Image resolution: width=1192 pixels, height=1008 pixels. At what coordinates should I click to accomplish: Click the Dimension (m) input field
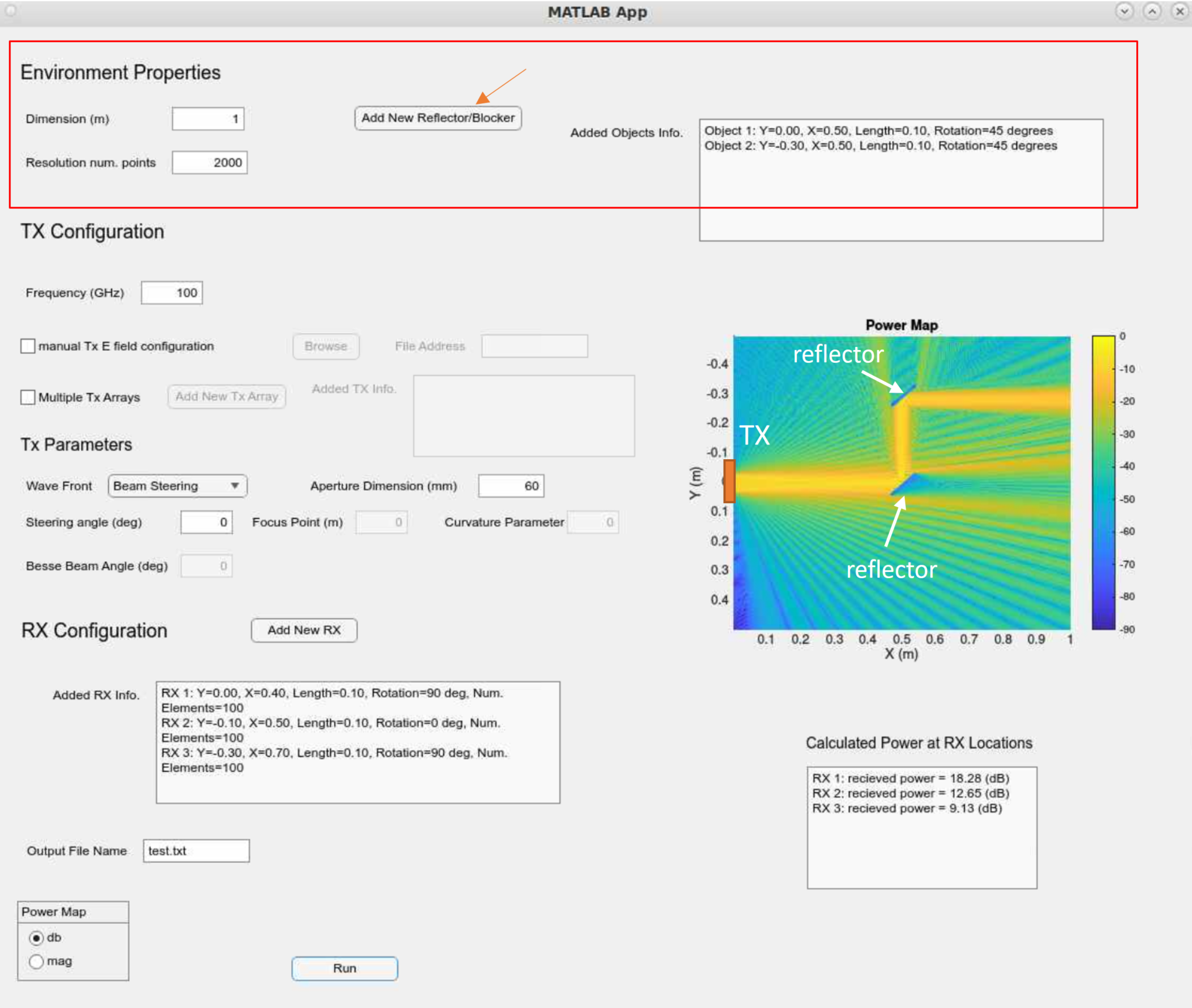coord(208,119)
